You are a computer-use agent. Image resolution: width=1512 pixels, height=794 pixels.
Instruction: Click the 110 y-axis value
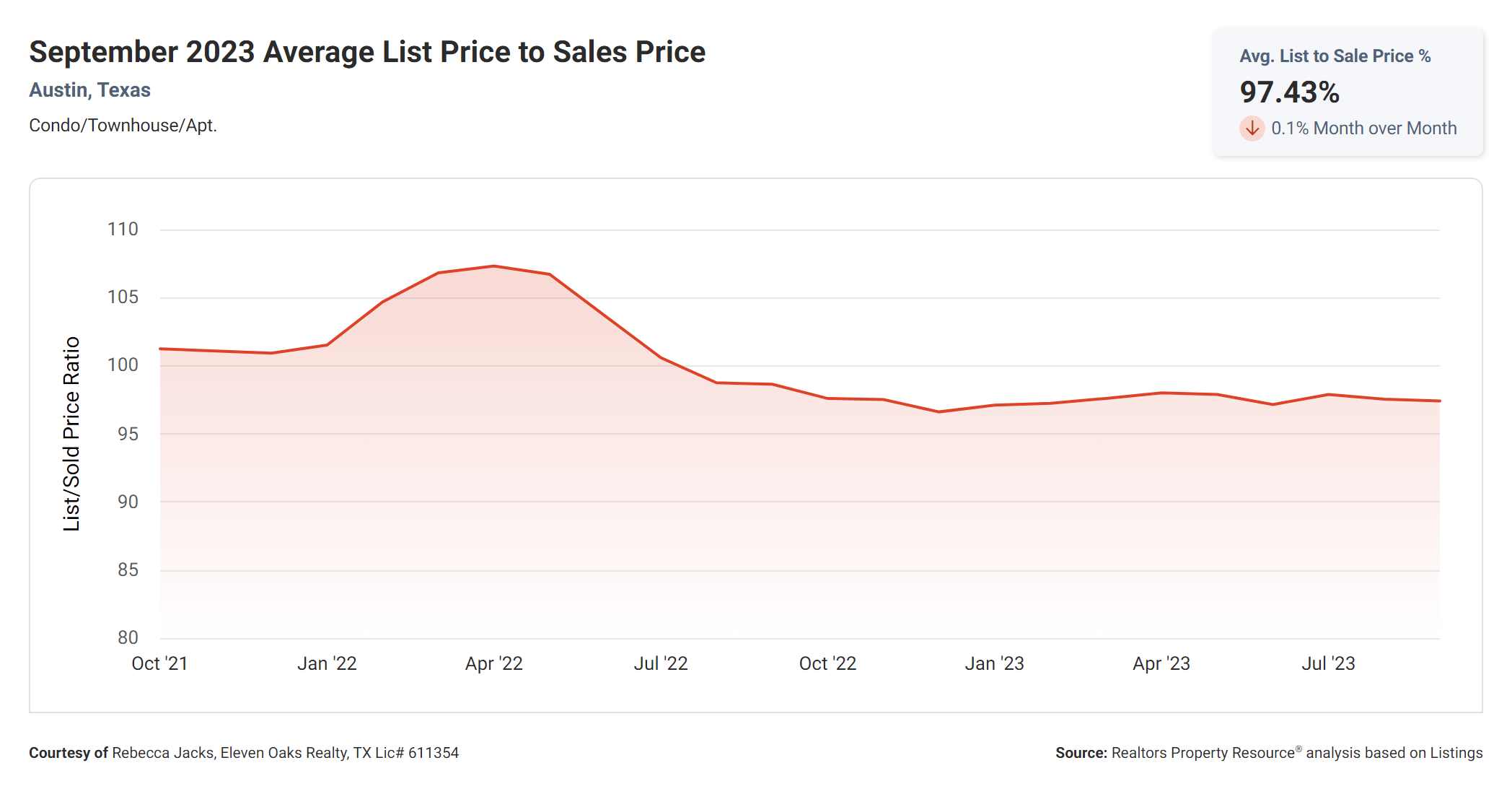click(123, 230)
